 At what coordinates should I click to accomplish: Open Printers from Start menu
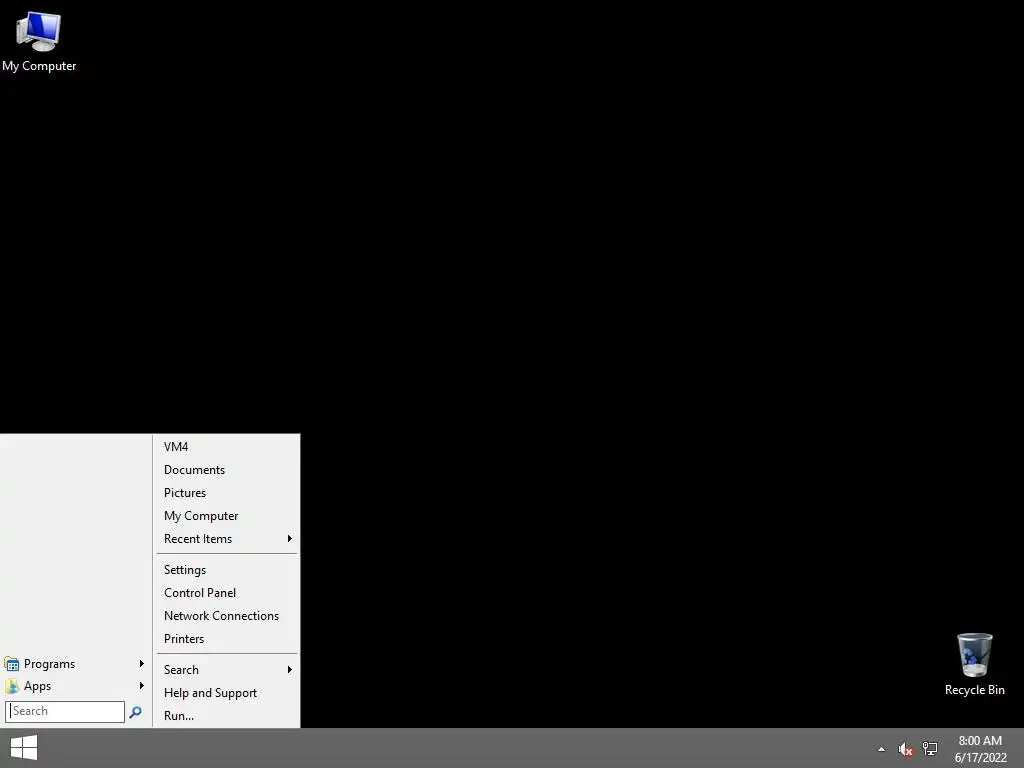click(227, 639)
